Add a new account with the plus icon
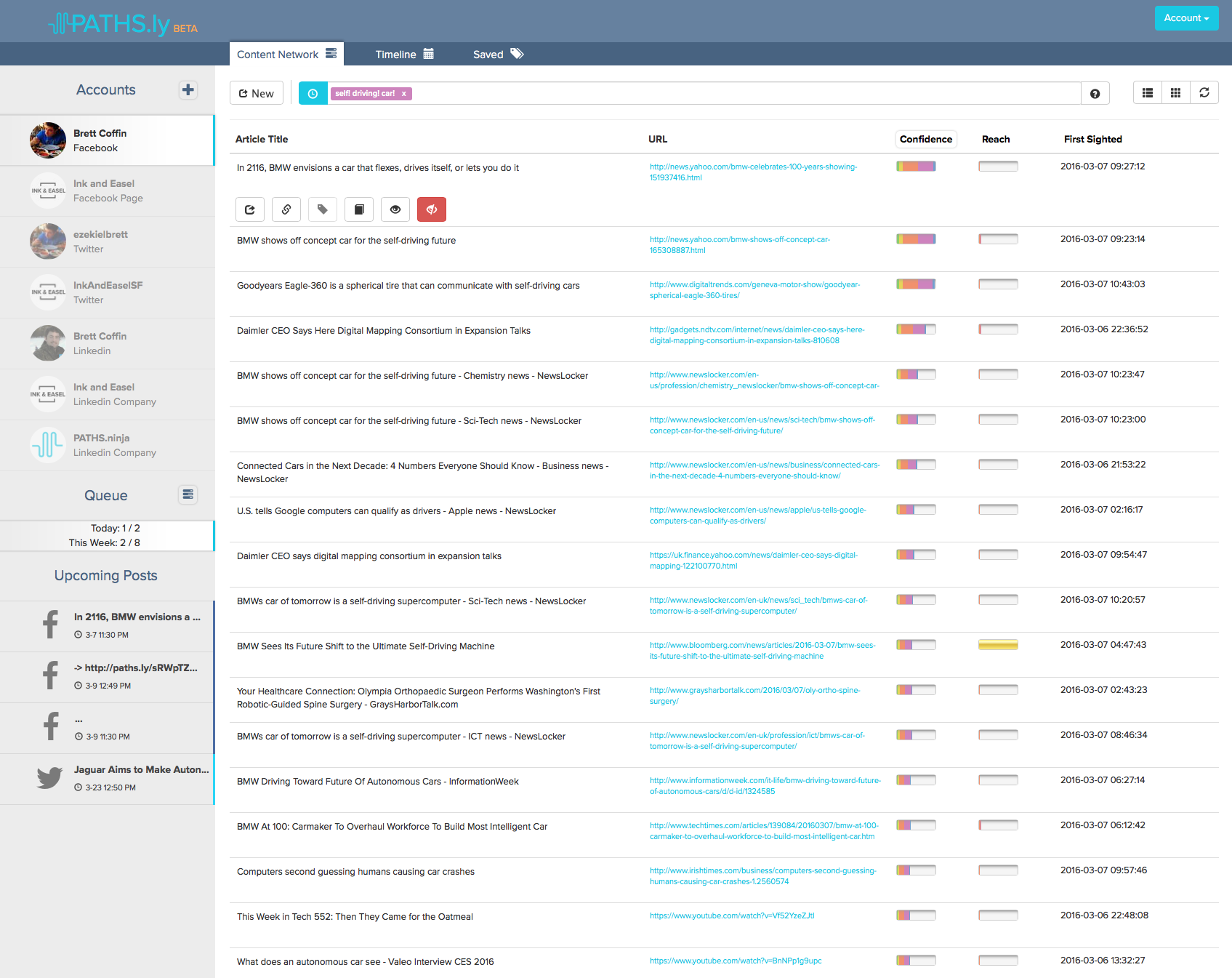 tap(188, 89)
